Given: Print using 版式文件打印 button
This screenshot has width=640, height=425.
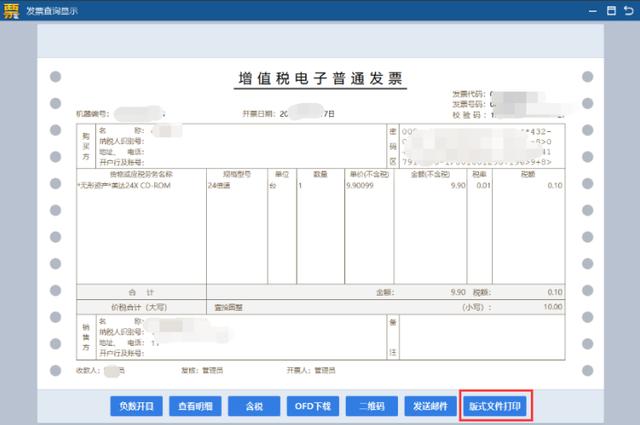Looking at the screenshot, I should pyautogui.click(x=495, y=406).
